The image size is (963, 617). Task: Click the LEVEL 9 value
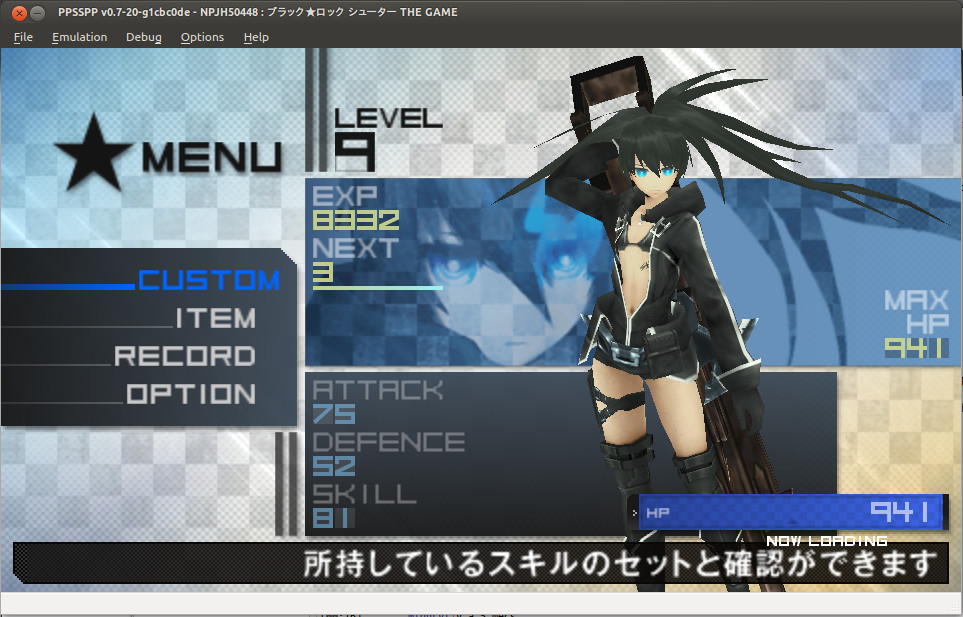(x=355, y=152)
